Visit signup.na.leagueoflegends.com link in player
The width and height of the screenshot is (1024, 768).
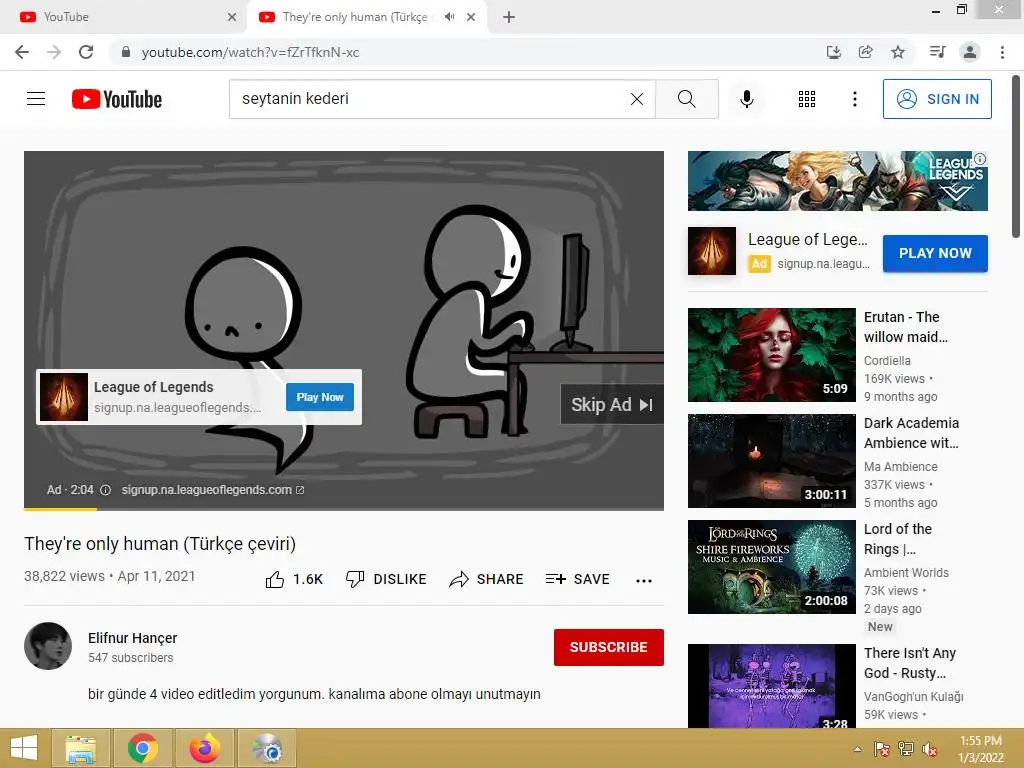[x=212, y=490]
